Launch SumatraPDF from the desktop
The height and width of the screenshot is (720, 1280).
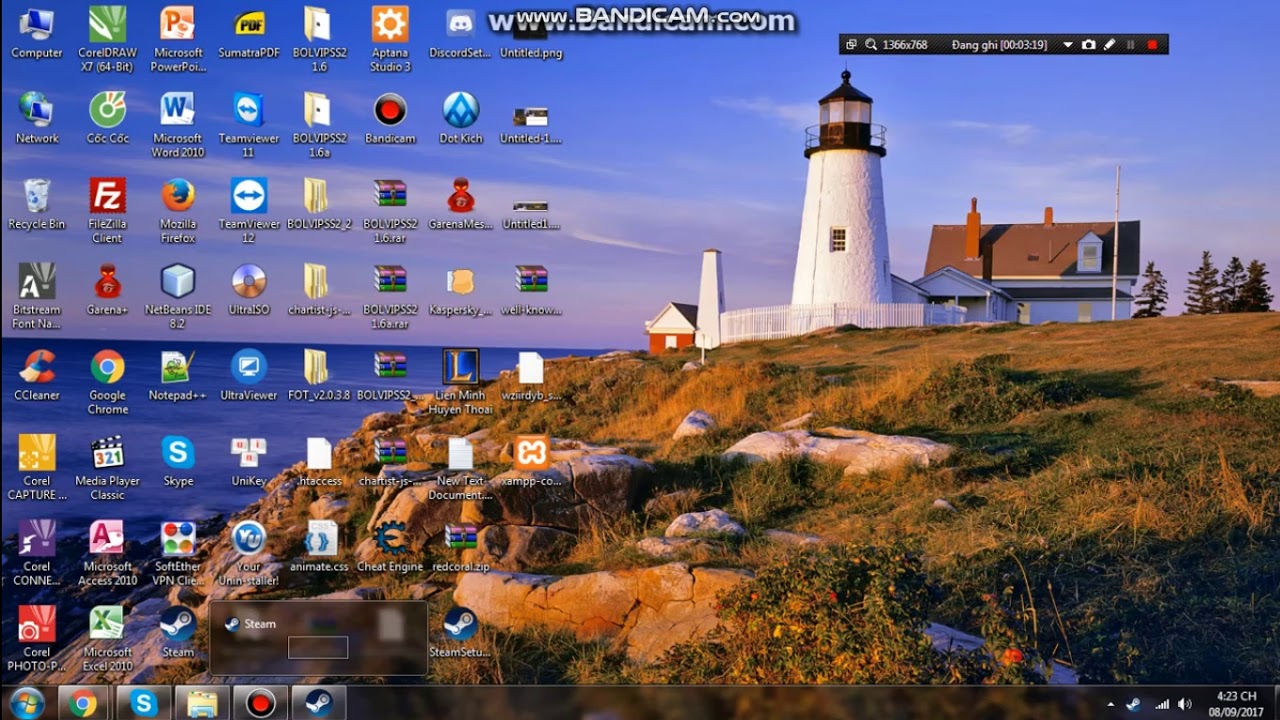point(249,33)
